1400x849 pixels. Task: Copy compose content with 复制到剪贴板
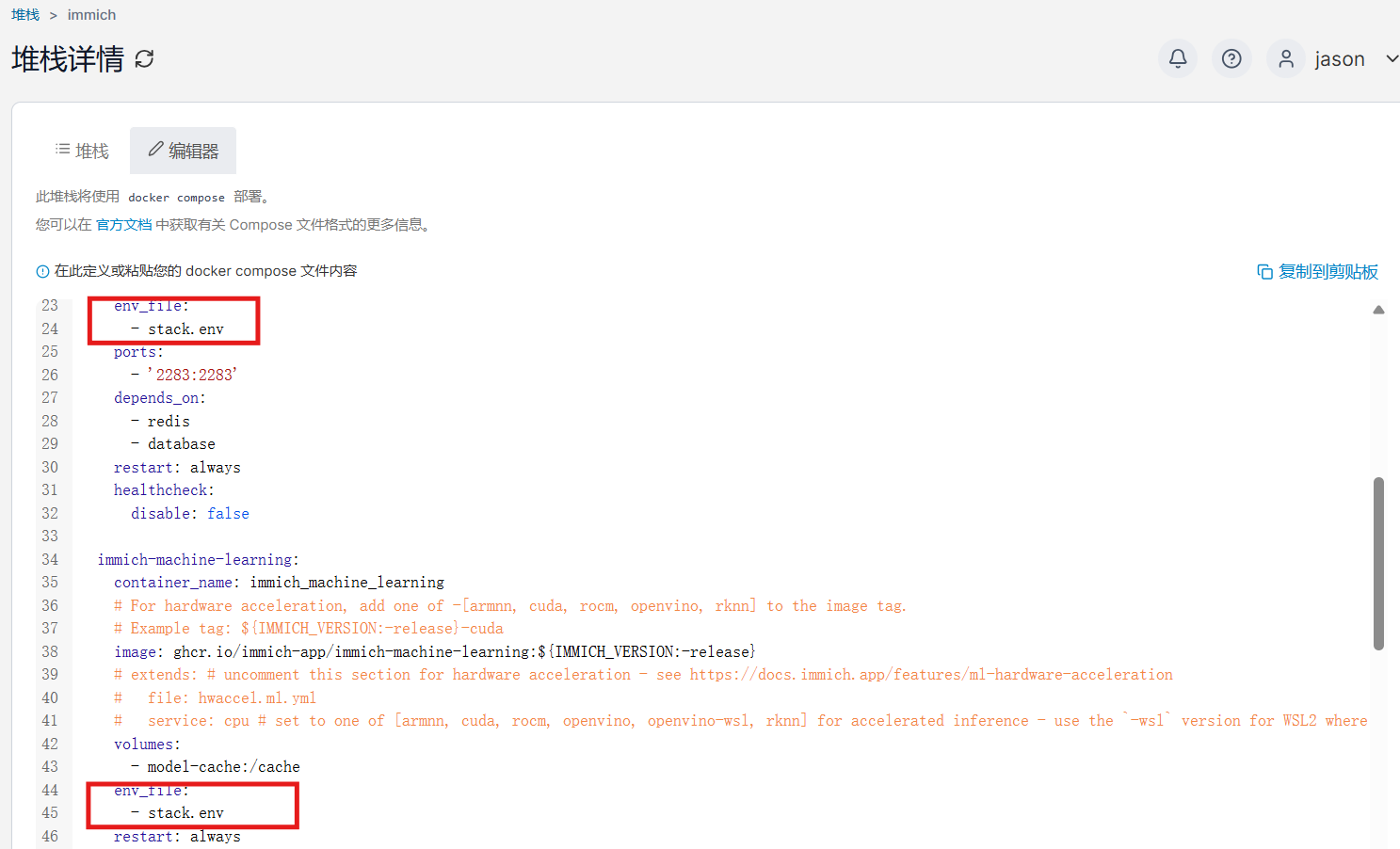pyautogui.click(x=1317, y=272)
